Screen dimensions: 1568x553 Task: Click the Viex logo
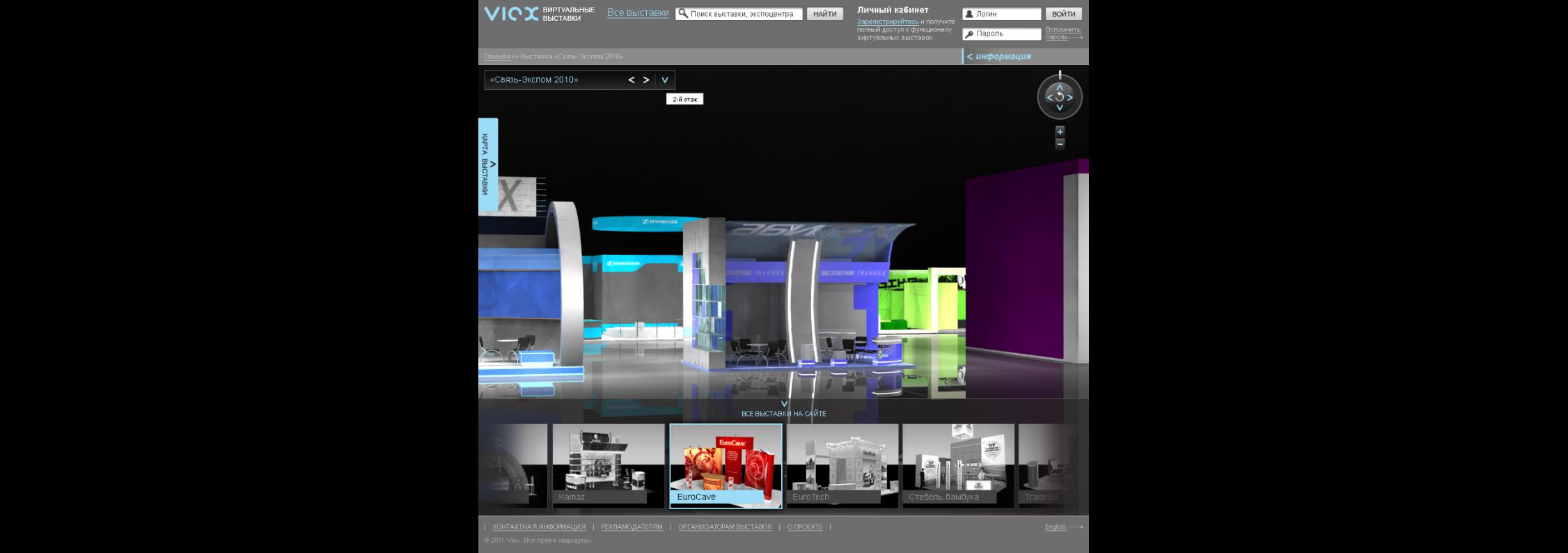point(511,14)
